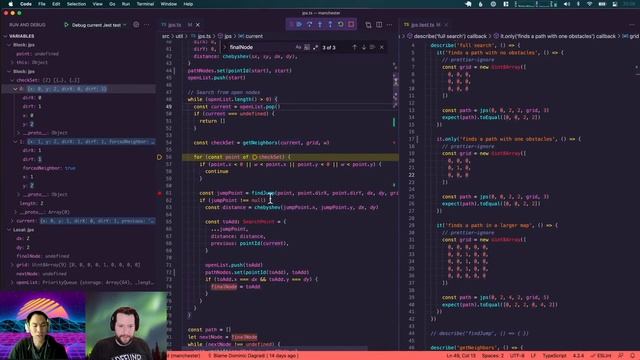This screenshot has width=640, height=360.
Task: Click the Open Changes icon in editor toolbar
Action: (368, 25)
